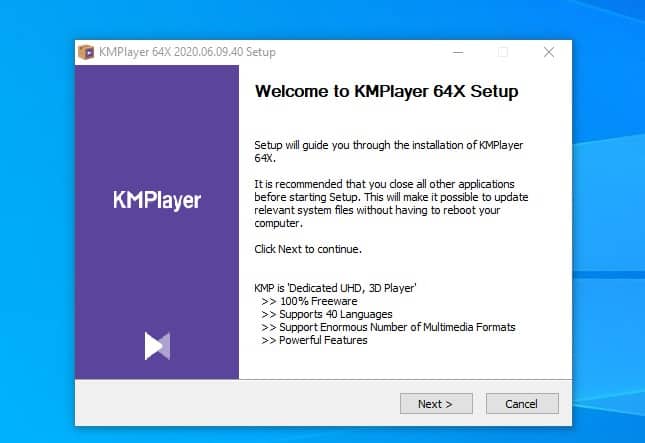
Task: Click the line "KMP is 'Dedicated UHD, 3D Player'"
Action: [x=335, y=288]
